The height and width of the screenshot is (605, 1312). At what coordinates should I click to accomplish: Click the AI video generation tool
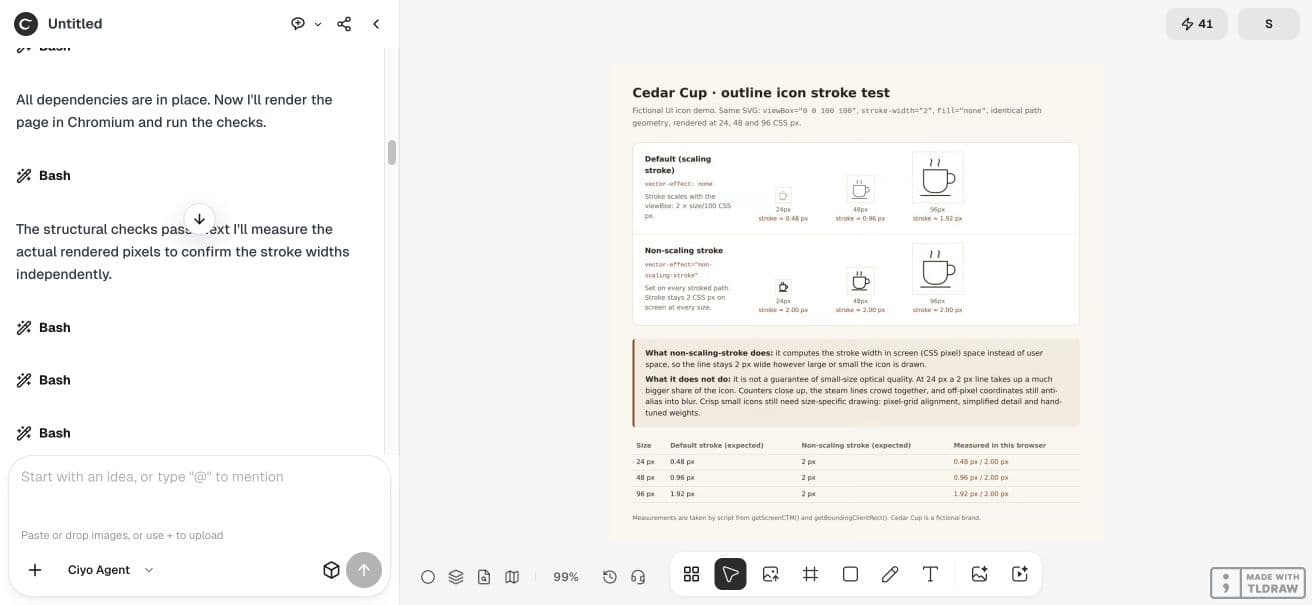[1020, 574]
